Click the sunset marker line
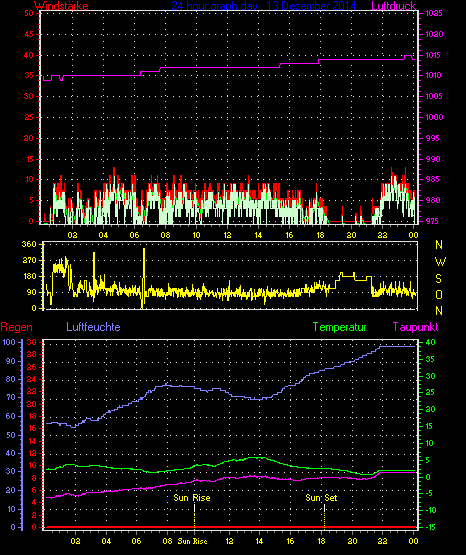The image size is (466, 555). [x=324, y=516]
